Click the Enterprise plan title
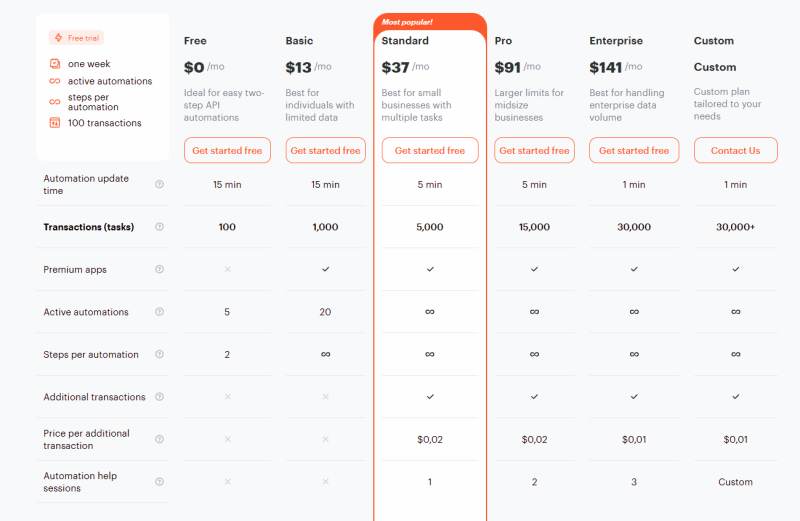Image resolution: width=800 pixels, height=521 pixels. click(616, 41)
